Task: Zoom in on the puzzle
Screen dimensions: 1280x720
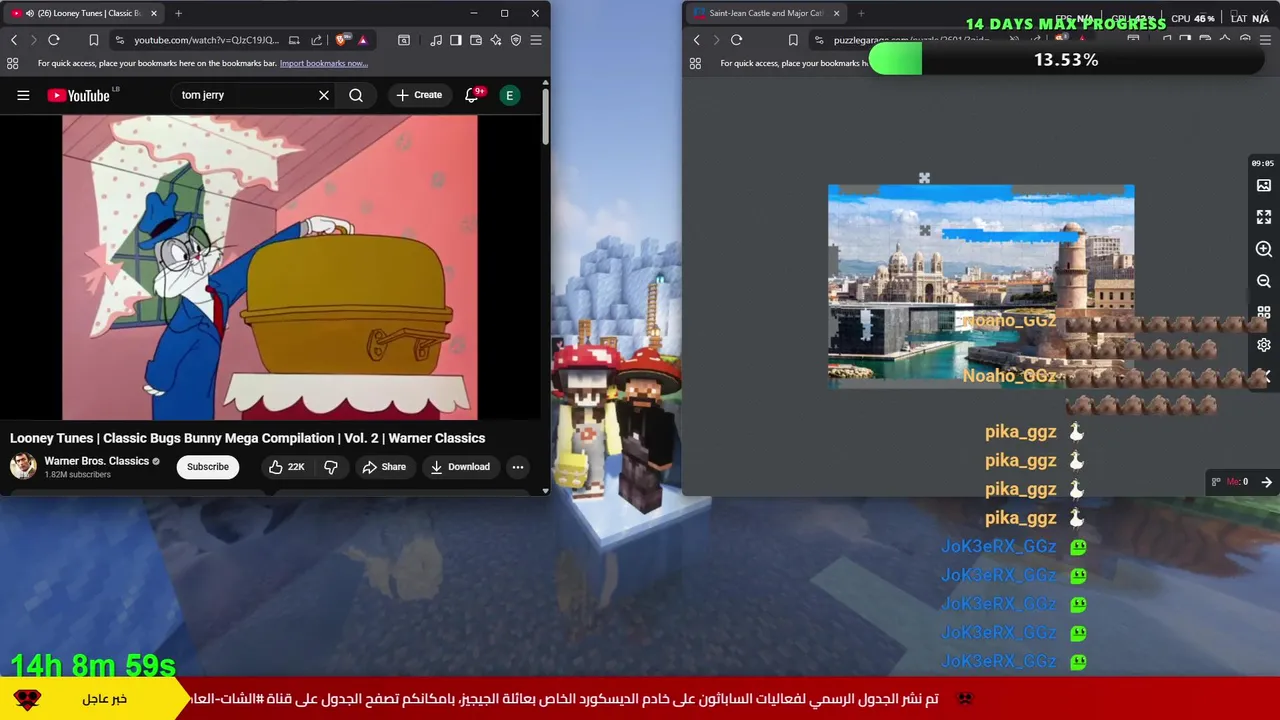Action: pyautogui.click(x=1264, y=249)
